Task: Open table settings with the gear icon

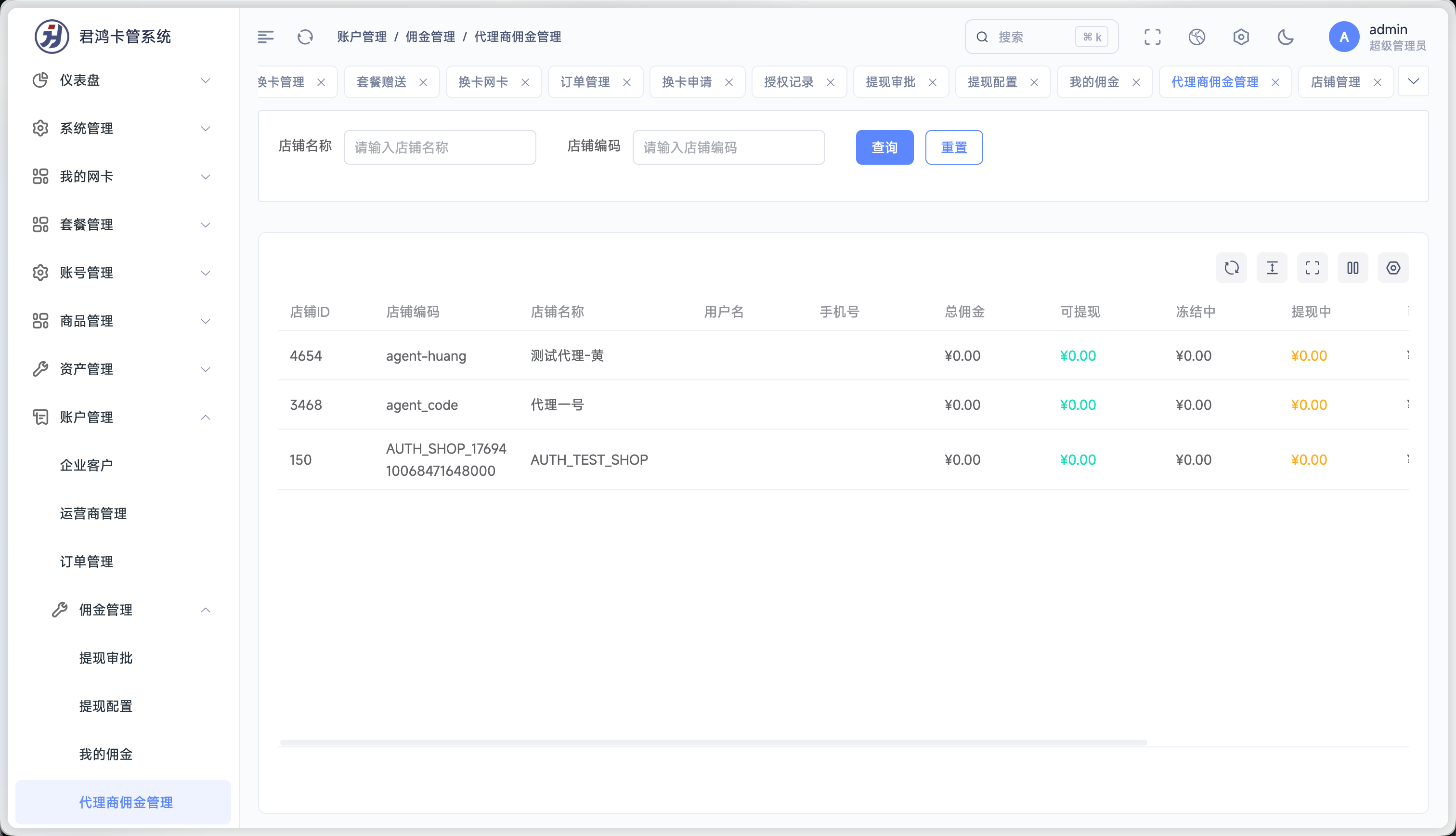Action: click(x=1393, y=268)
